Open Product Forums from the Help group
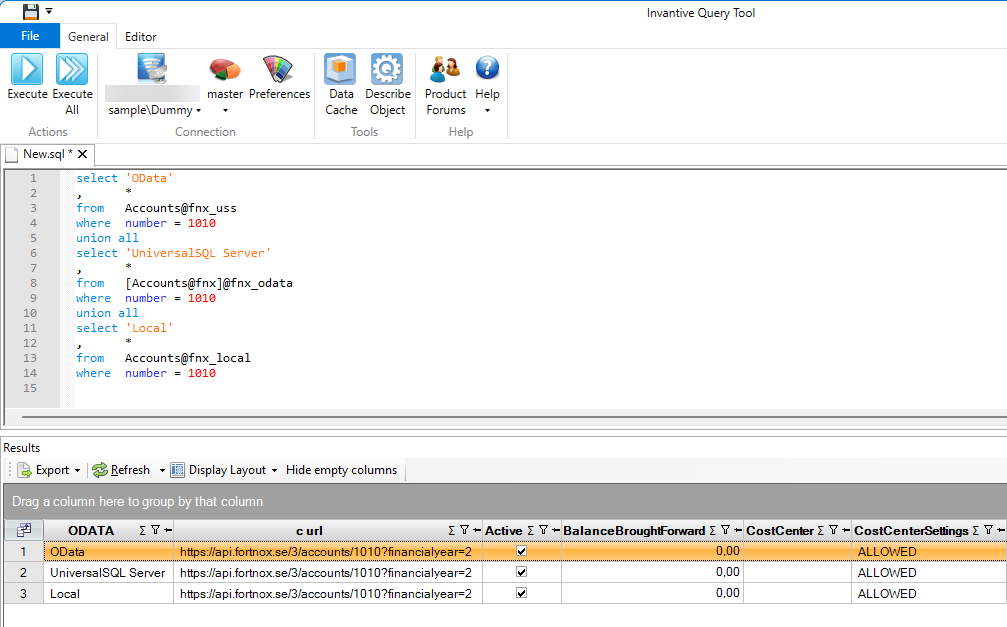 tap(445, 69)
